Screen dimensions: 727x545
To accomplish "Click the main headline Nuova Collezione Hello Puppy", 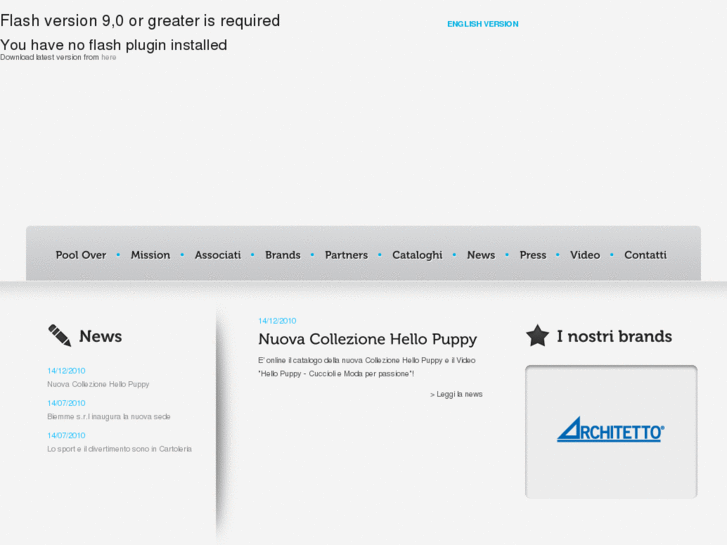I will point(367,339).
